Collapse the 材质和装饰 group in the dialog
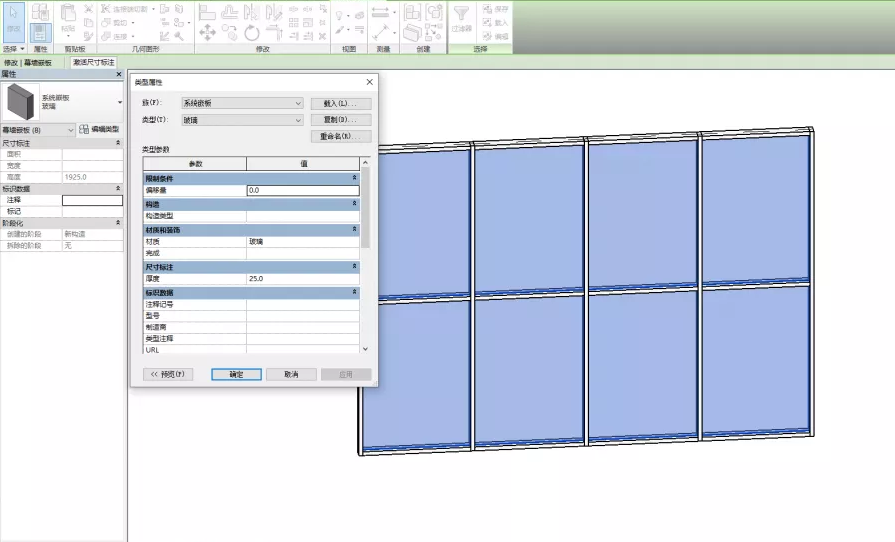The image size is (895, 542). pos(354,229)
